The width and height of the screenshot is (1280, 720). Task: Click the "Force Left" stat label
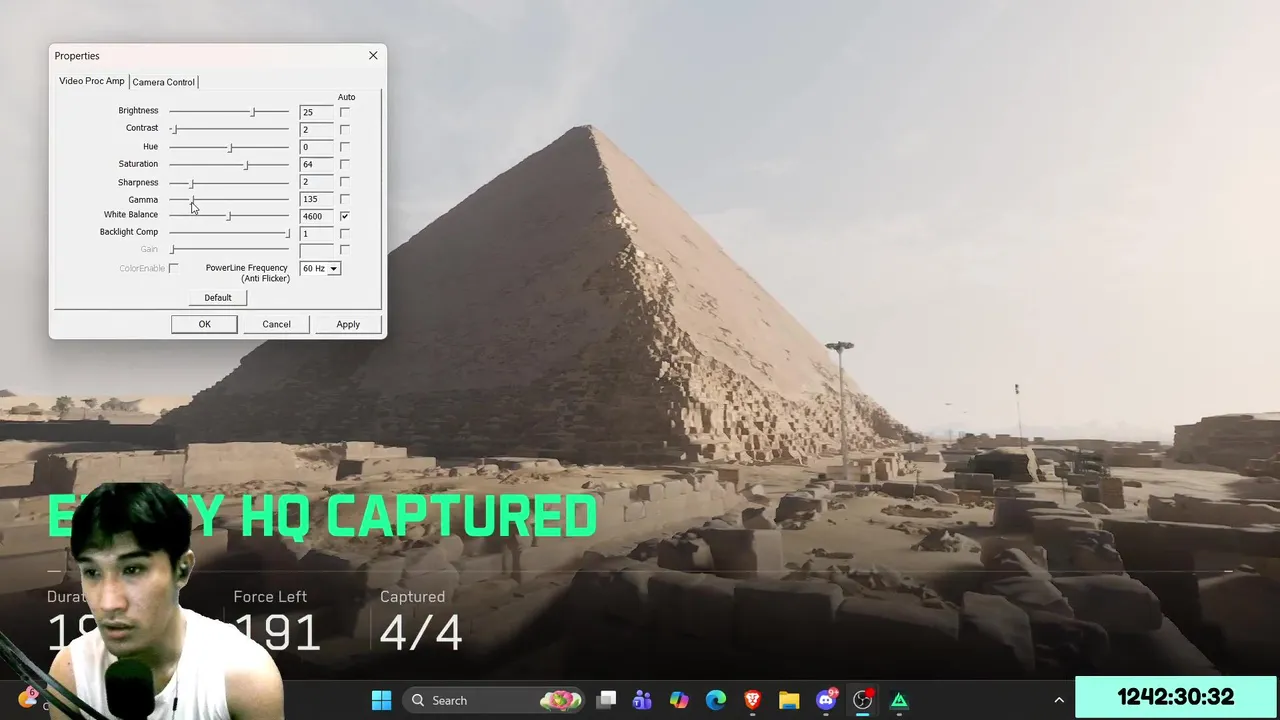click(x=270, y=597)
